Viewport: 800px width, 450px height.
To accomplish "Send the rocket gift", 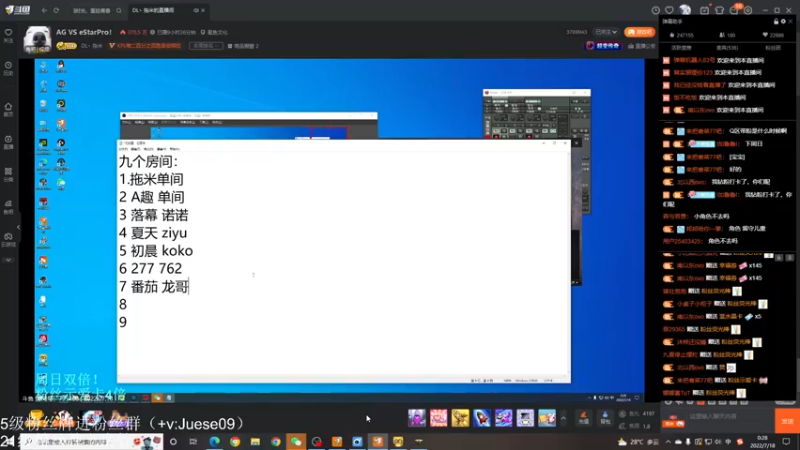I will (x=482, y=418).
